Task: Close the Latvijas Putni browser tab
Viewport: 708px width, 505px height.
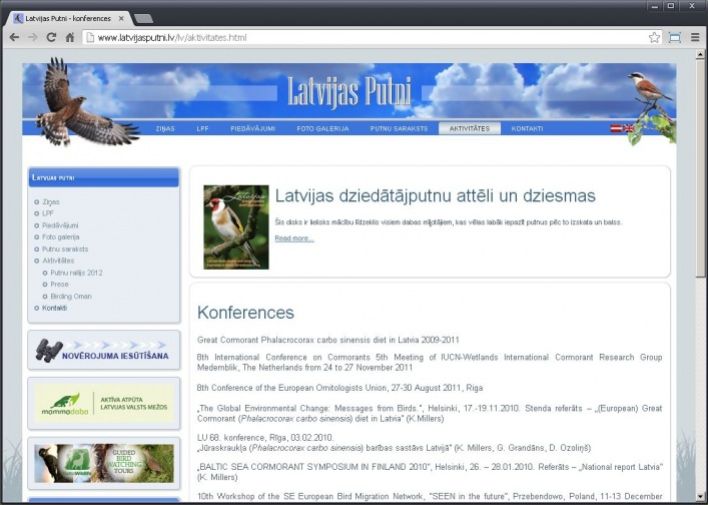Action: pos(121,19)
